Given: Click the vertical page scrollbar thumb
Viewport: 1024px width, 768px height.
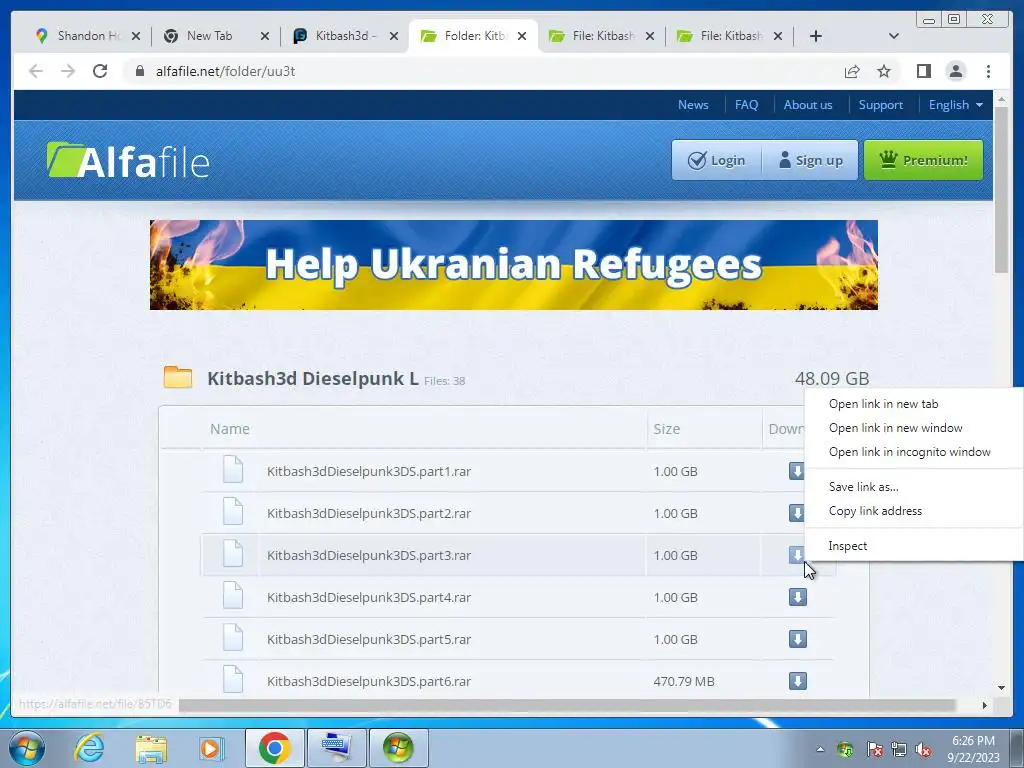Looking at the screenshot, I should pos(1001,189).
